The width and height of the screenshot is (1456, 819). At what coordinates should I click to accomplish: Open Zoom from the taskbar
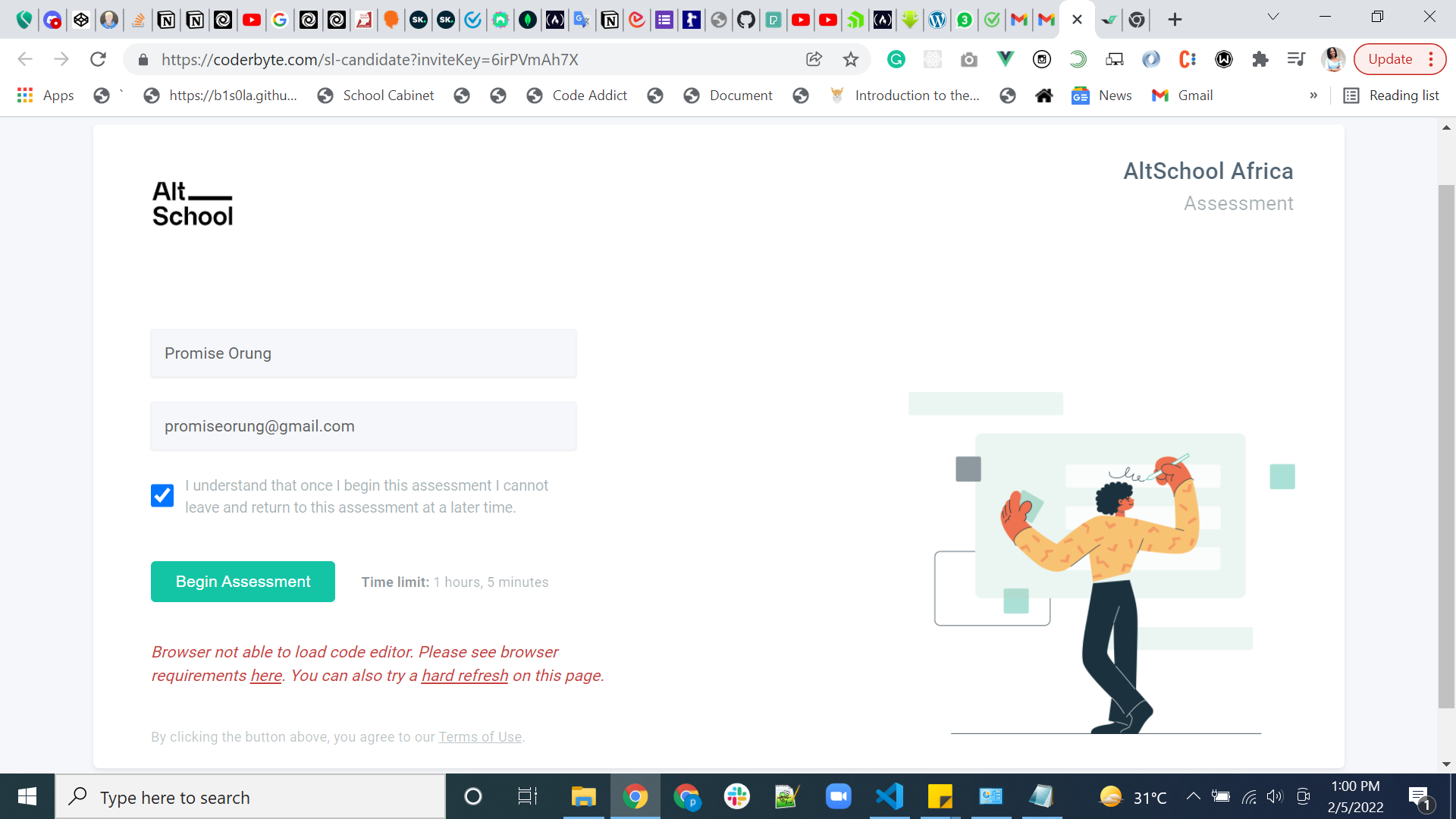point(838,796)
